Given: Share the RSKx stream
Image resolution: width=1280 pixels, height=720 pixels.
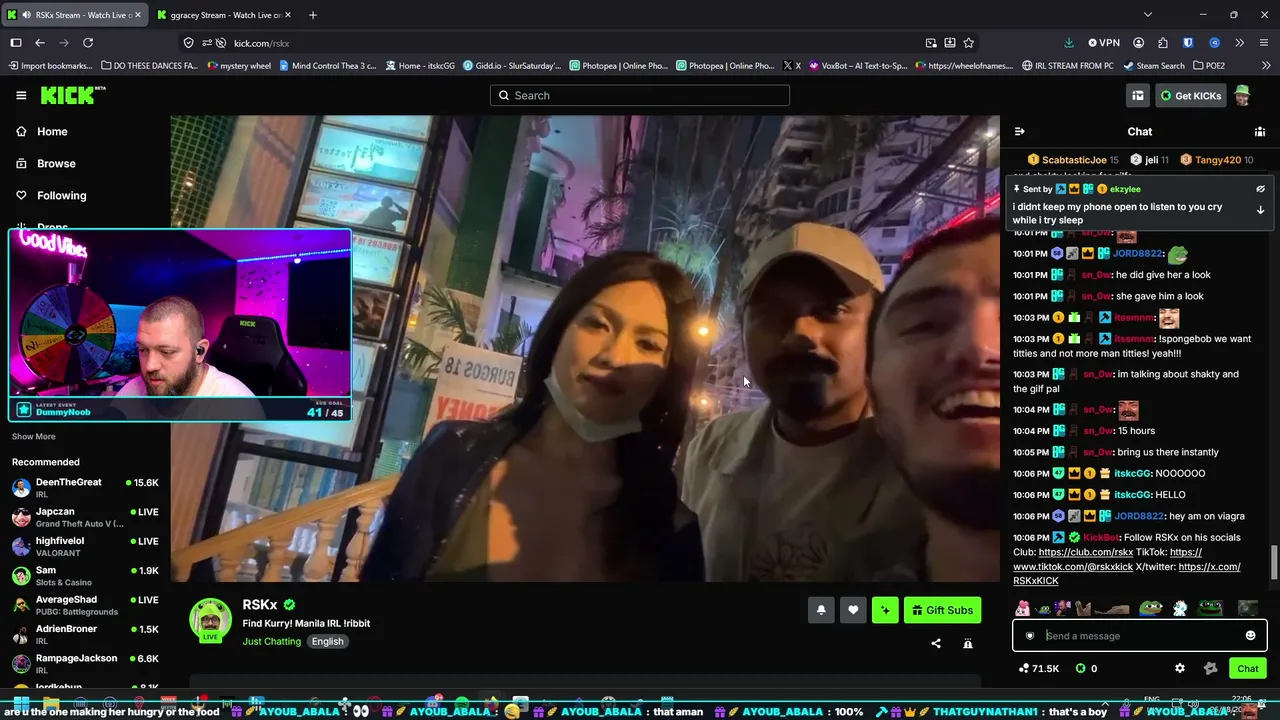Looking at the screenshot, I should click(x=936, y=644).
